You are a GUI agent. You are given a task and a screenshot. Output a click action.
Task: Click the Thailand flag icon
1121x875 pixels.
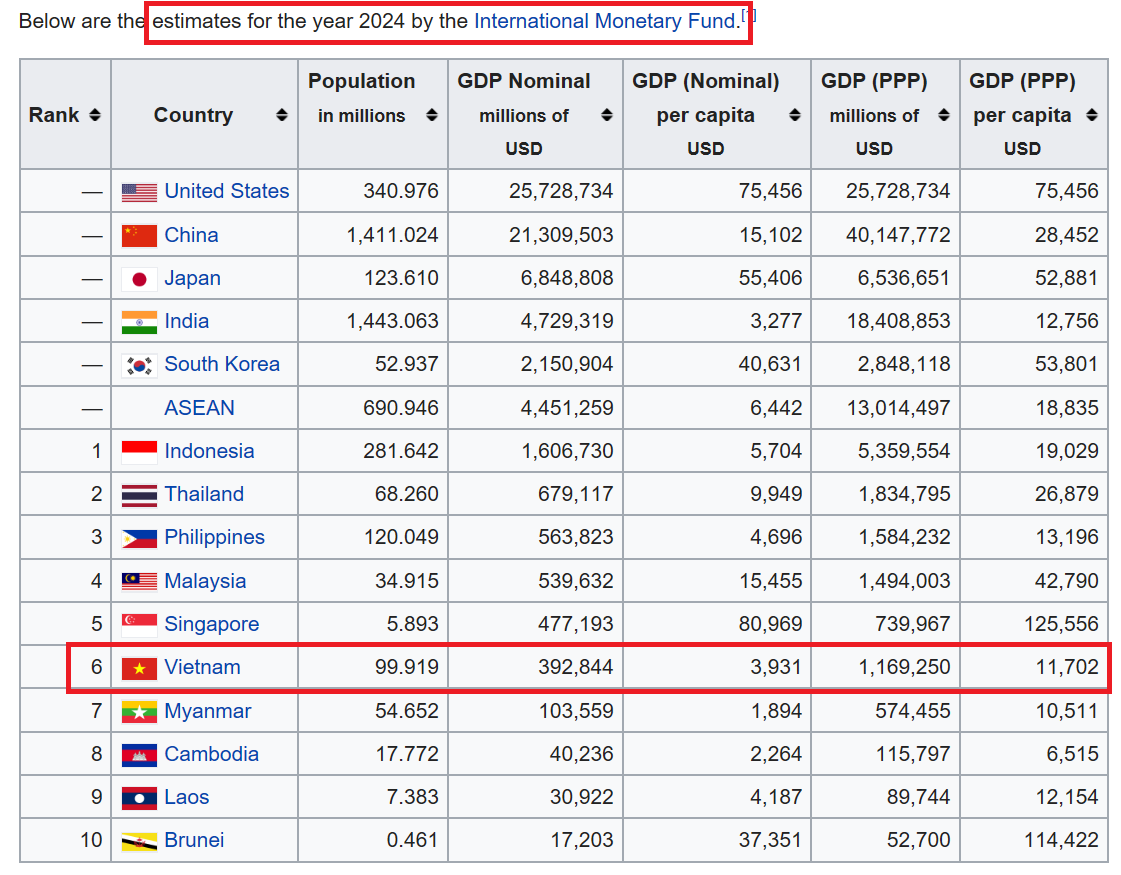tap(139, 495)
